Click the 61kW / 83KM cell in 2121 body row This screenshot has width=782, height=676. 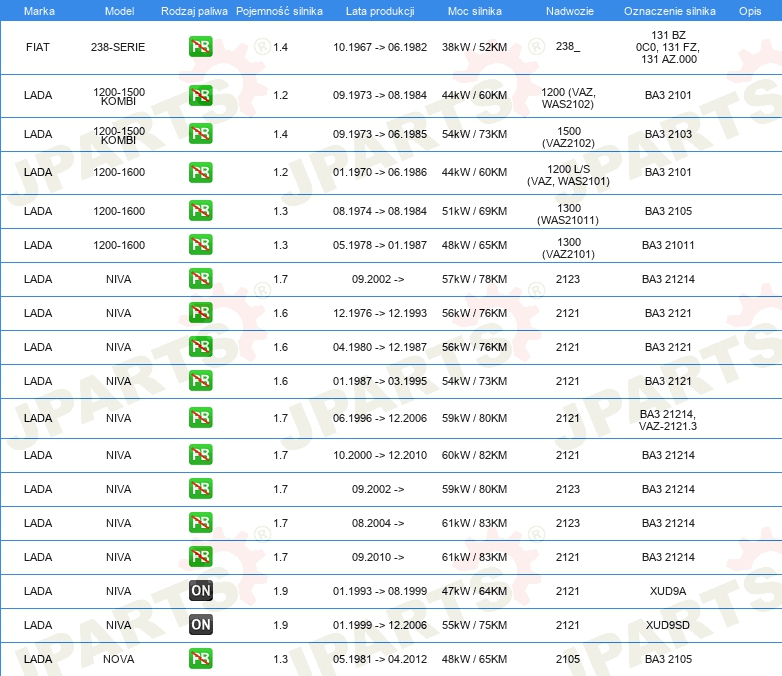(474, 557)
